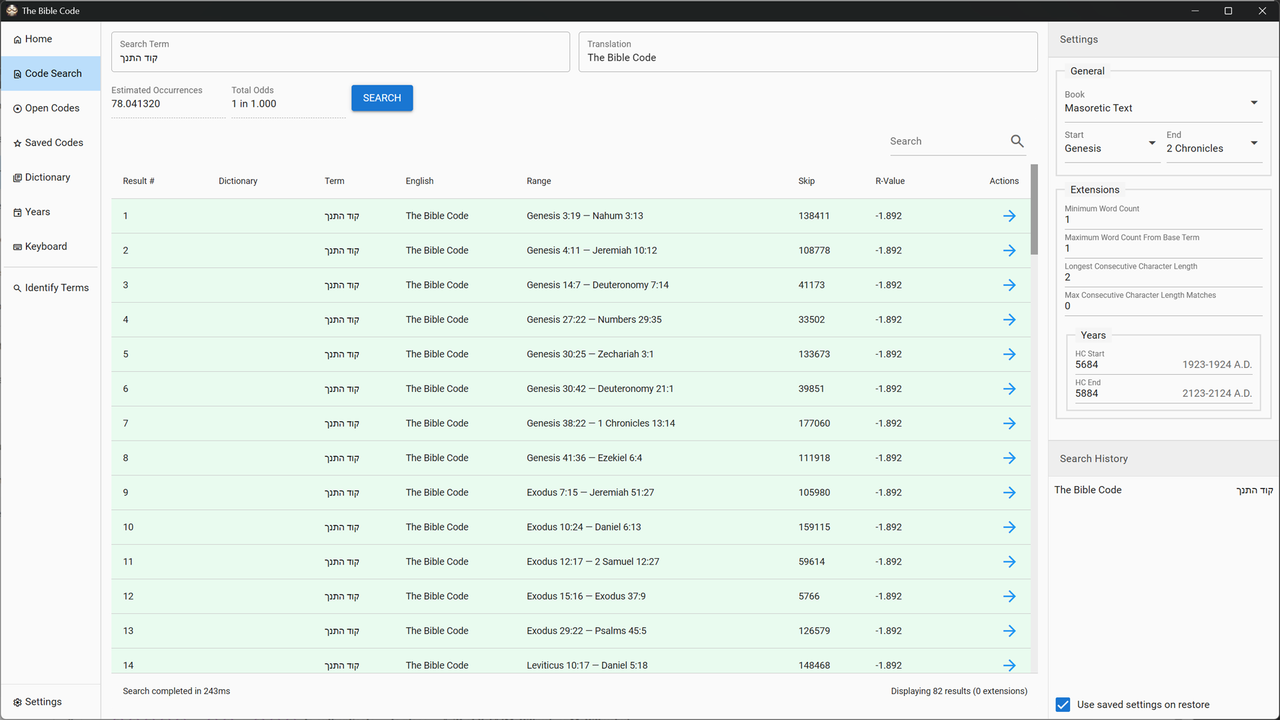Screen dimensions: 1280x720
Task: Open arrow for Exodus 29:22 — Psalms 45:5
Action: tap(1009, 631)
